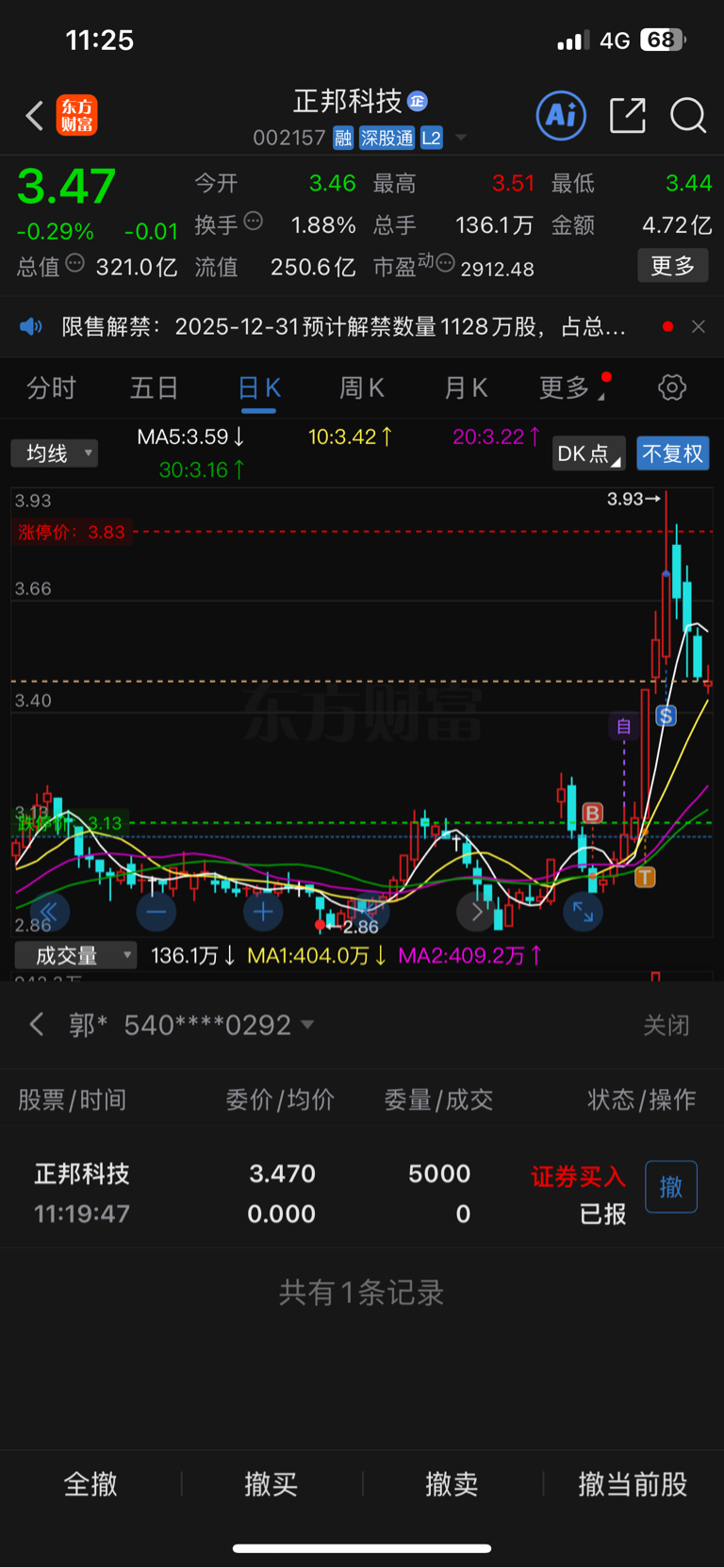724x1568 pixels.
Task: Open the 东方财富 logo icon
Action: click(76, 115)
